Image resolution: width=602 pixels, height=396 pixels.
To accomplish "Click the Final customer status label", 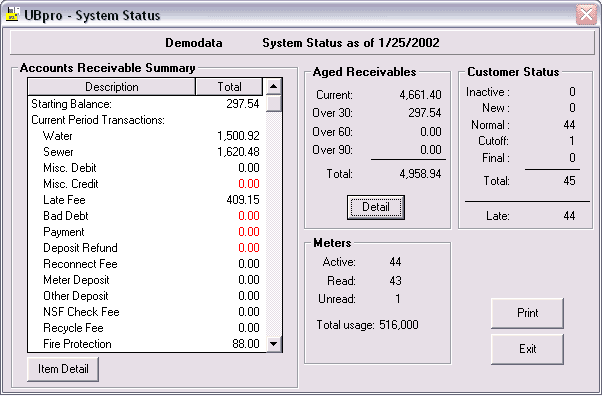I will 496,158.
